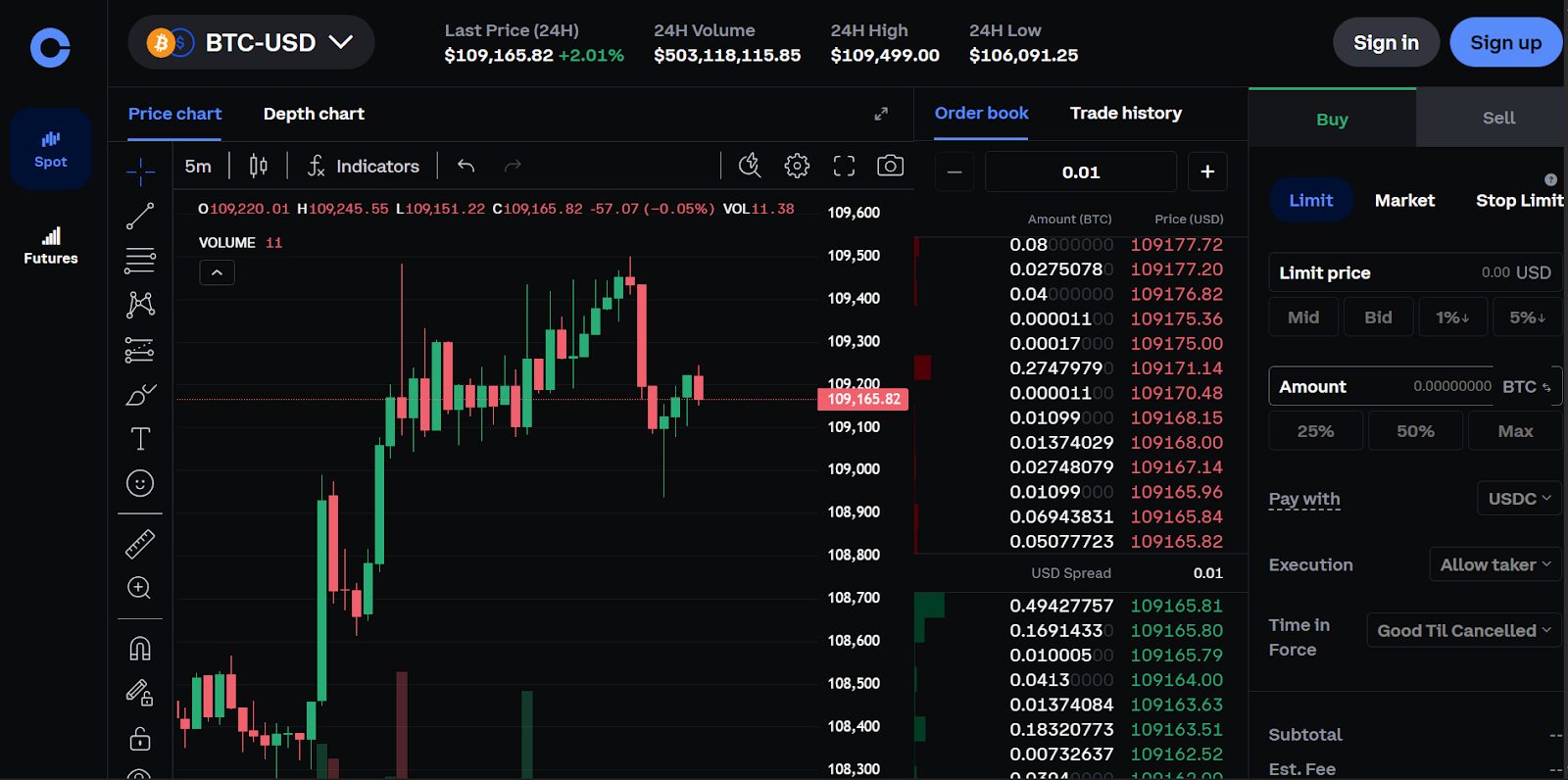Click the Sign up button
This screenshot has width=1568, height=780.
coord(1505,43)
